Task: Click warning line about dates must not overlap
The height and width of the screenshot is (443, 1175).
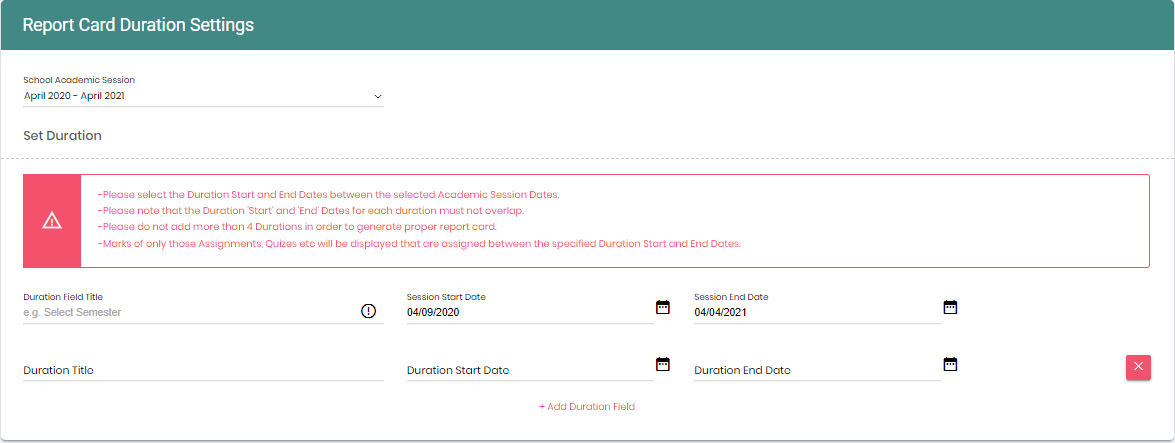Action: (x=310, y=211)
